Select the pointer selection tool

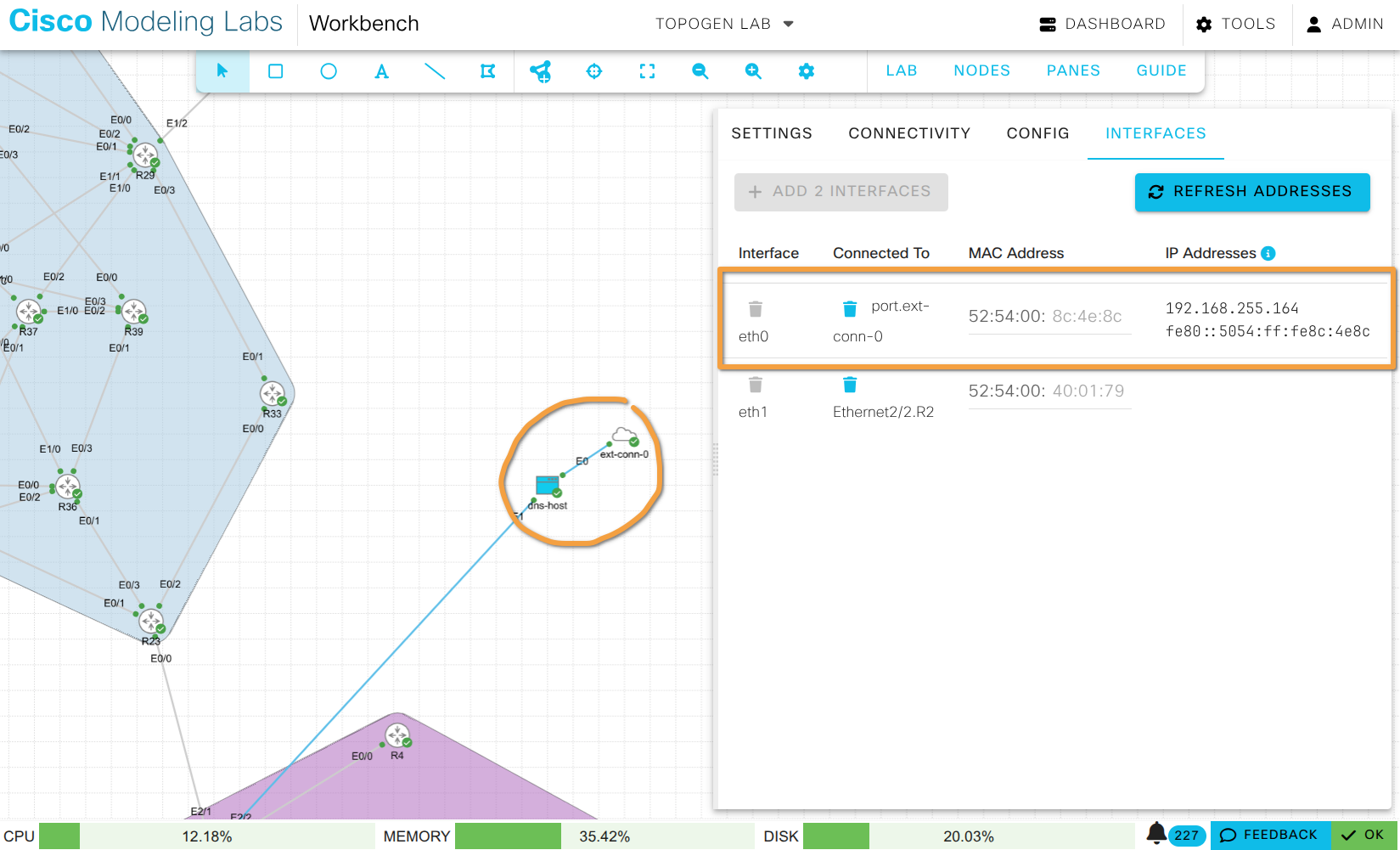[x=222, y=71]
